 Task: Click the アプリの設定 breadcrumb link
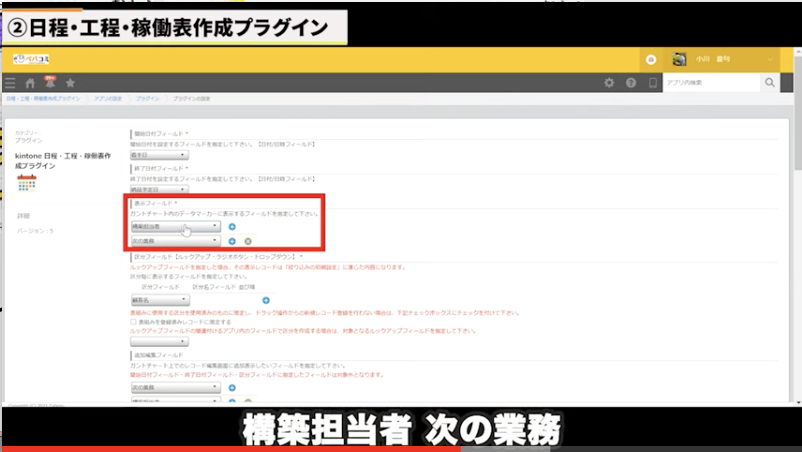pos(106,100)
